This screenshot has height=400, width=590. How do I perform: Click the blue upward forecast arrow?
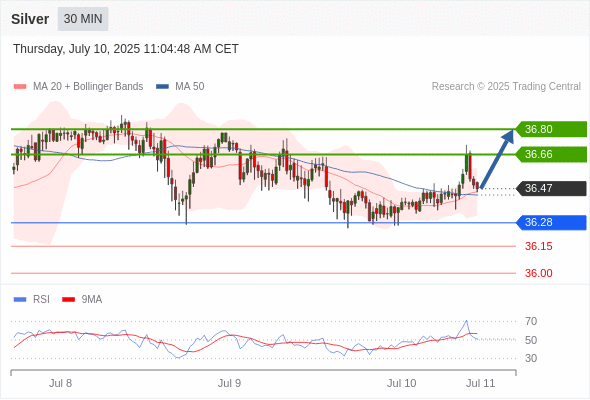point(497,158)
